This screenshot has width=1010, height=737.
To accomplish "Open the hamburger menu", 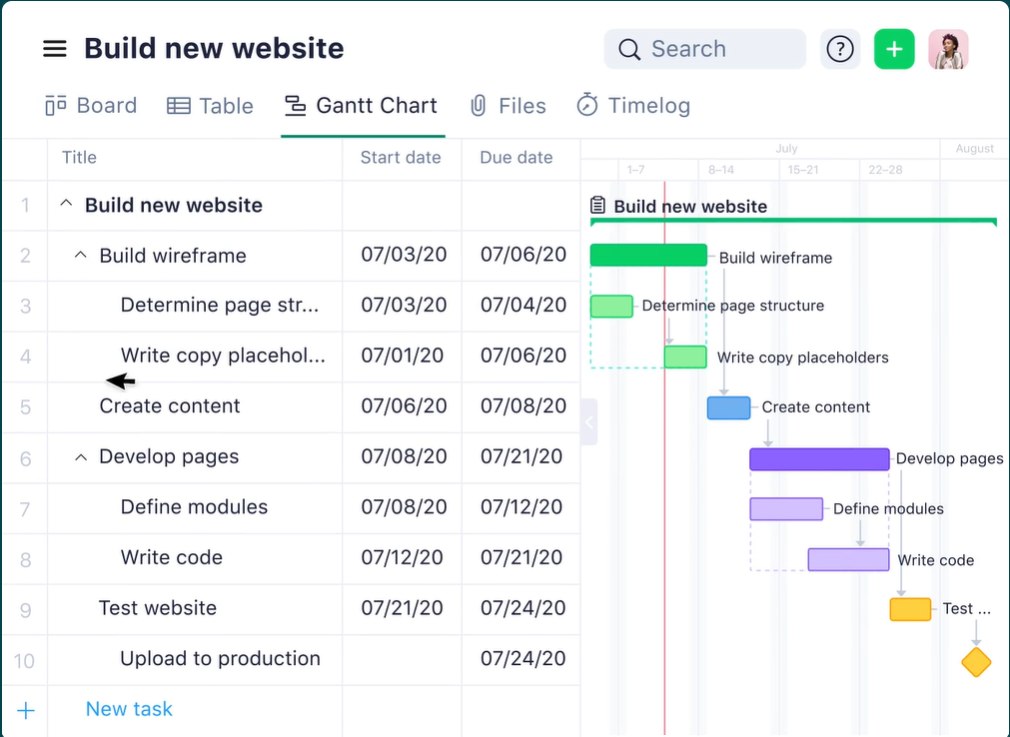I will click(x=54, y=49).
